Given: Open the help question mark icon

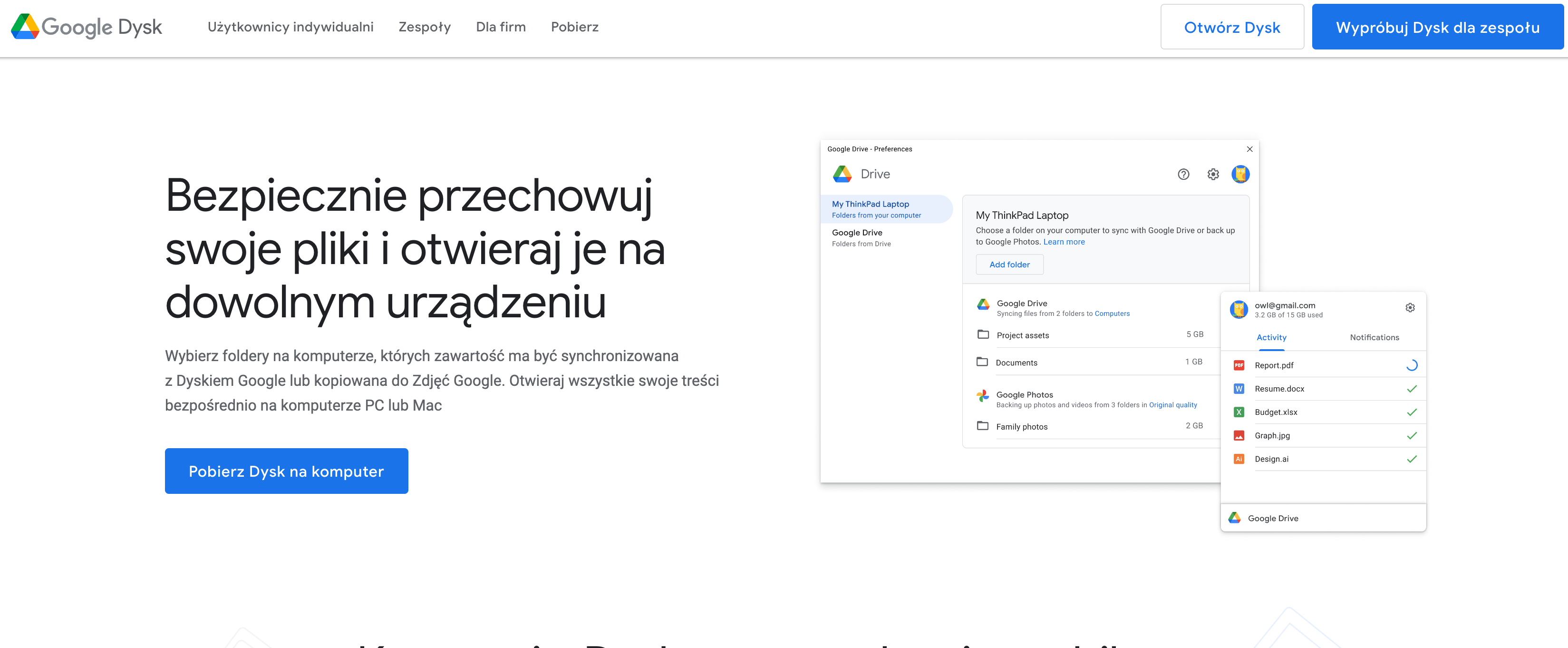Looking at the screenshot, I should (x=1183, y=174).
